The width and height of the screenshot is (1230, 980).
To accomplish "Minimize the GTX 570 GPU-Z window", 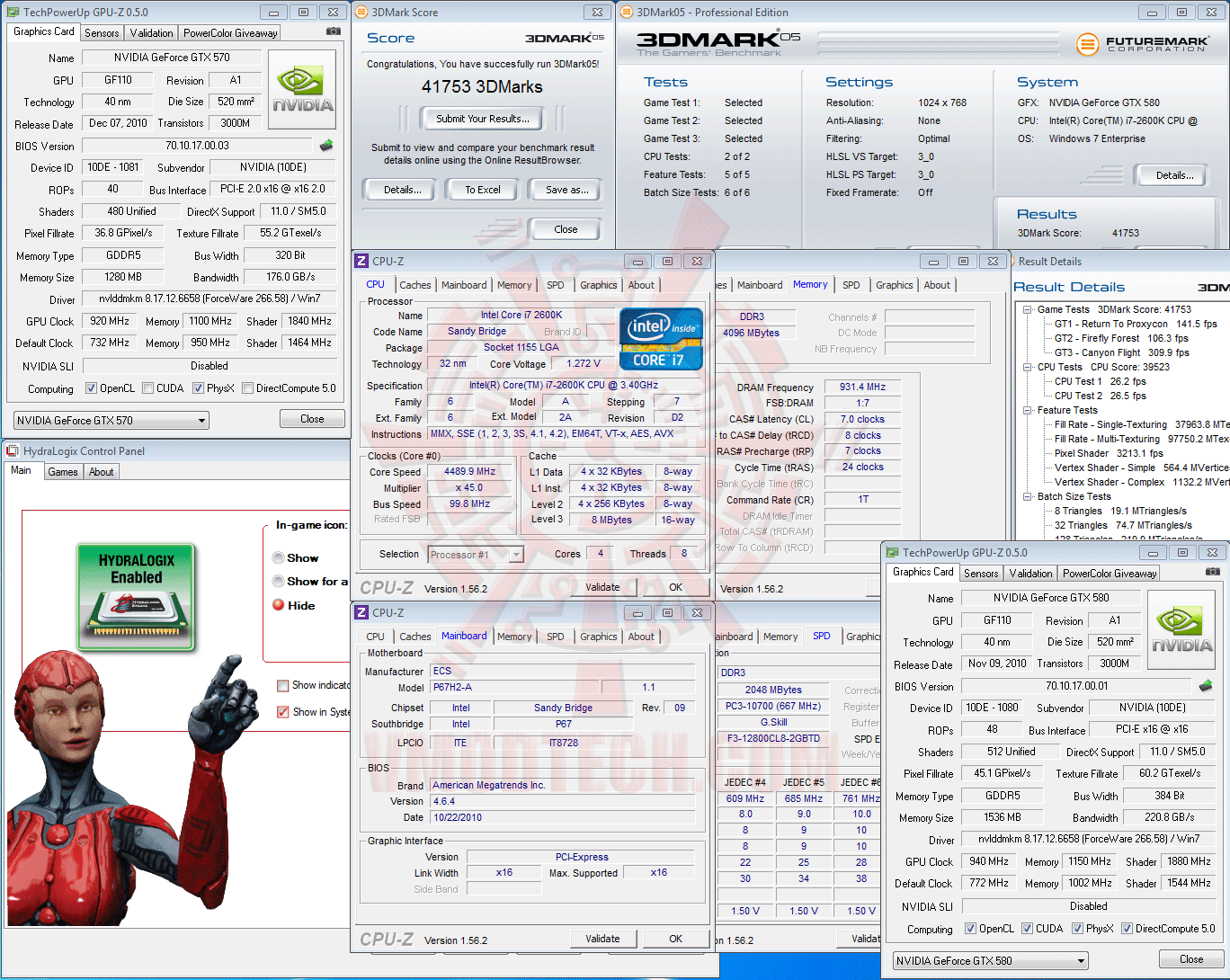I will point(273,12).
